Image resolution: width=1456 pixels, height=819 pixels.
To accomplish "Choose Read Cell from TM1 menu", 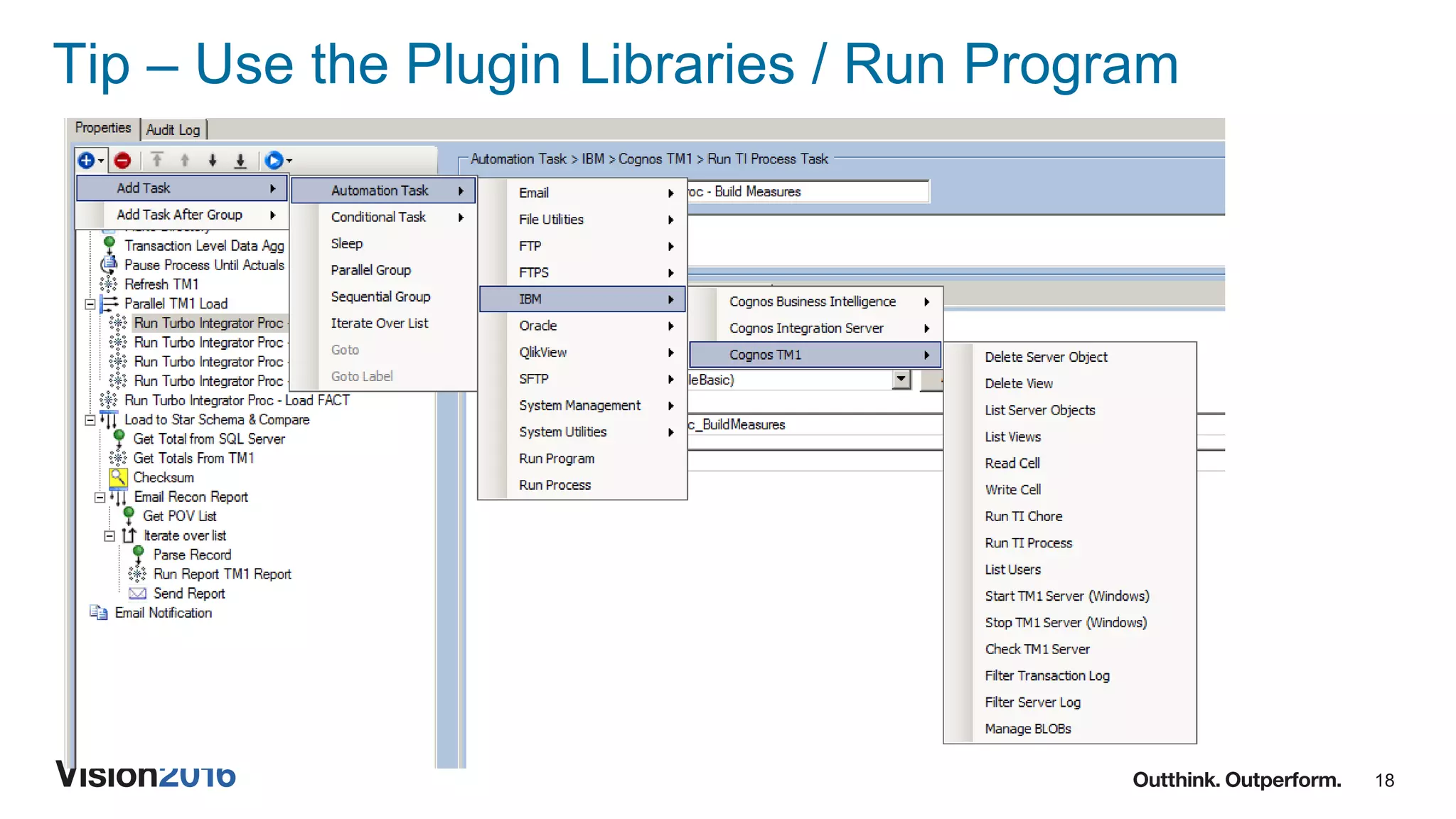I will [1070, 464].
